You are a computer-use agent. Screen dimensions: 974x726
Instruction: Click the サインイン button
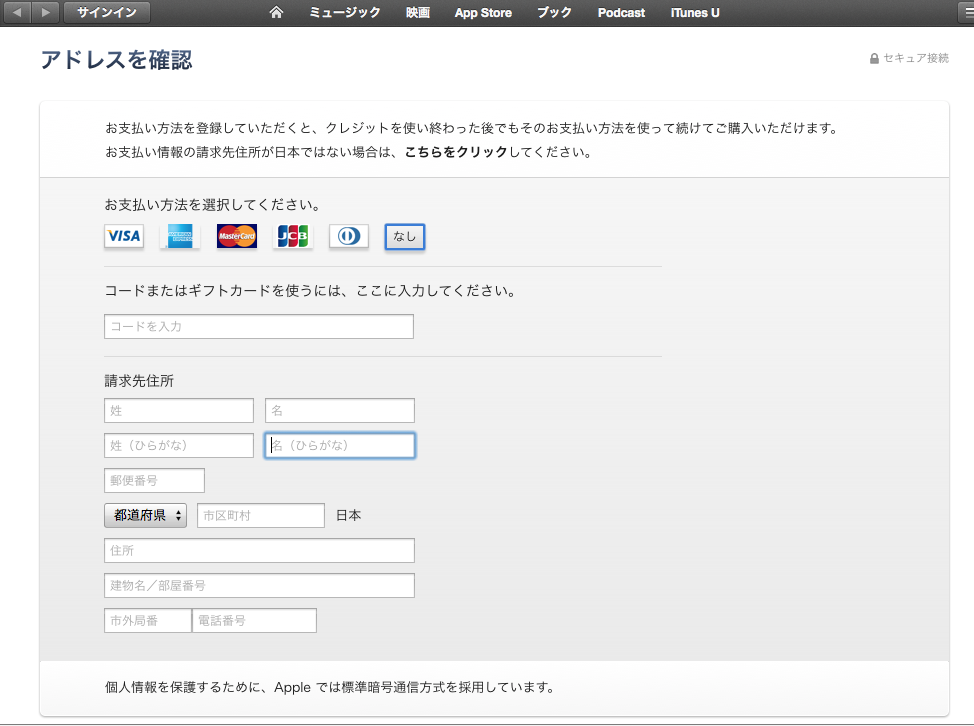(x=107, y=13)
